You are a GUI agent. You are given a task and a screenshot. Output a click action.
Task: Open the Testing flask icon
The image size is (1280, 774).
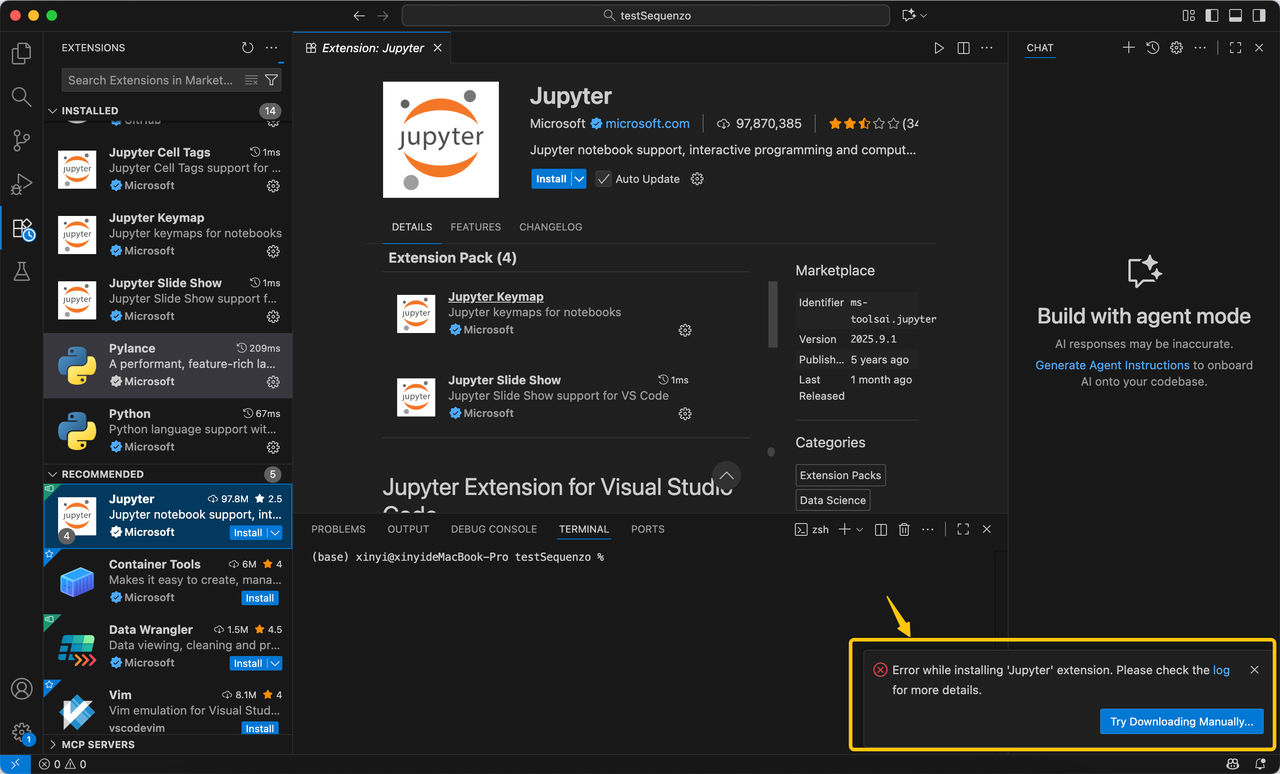point(21,271)
